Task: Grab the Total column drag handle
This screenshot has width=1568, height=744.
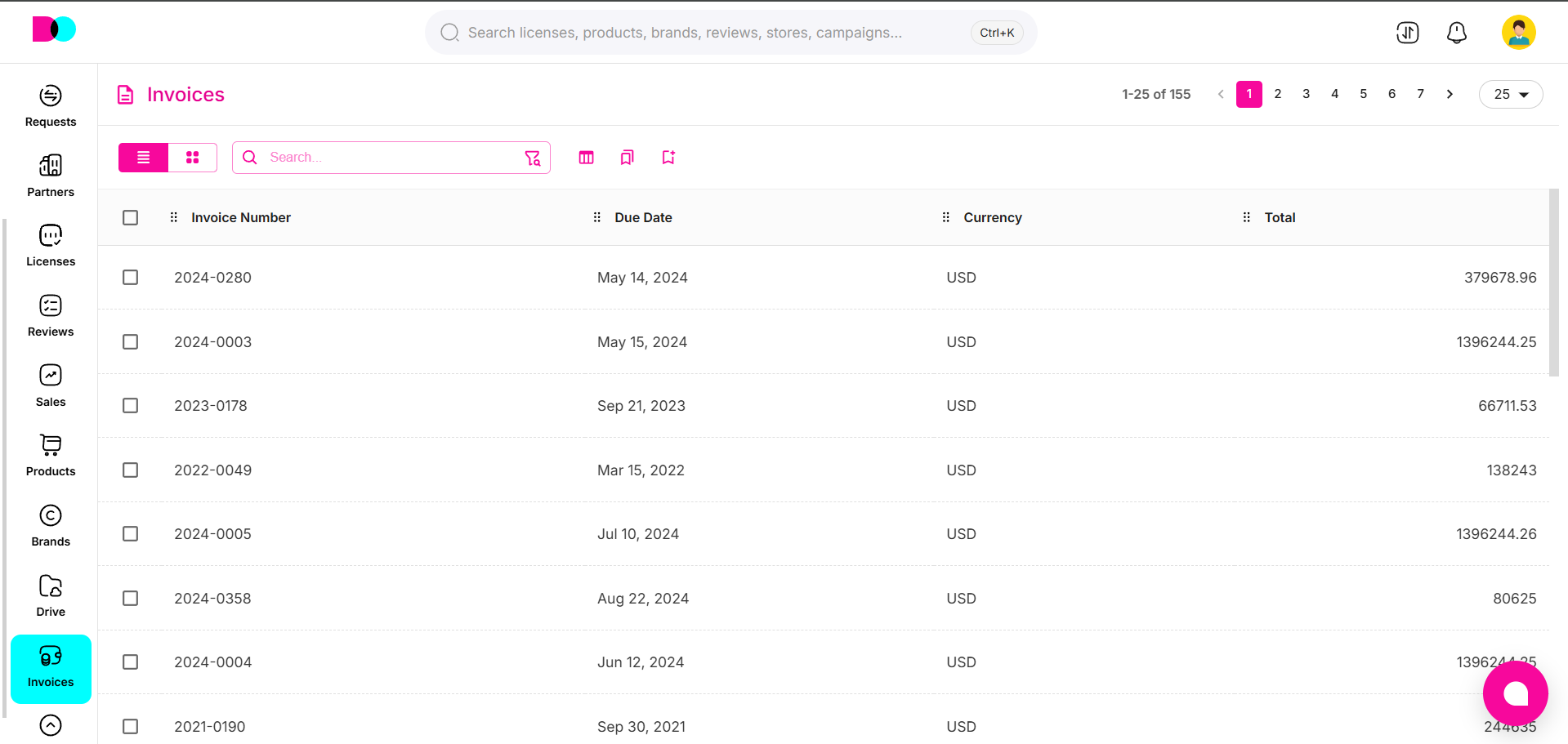Action: pos(1247,217)
